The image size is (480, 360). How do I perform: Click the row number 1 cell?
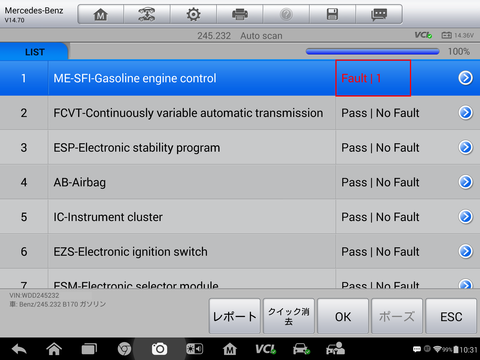click(x=24, y=78)
